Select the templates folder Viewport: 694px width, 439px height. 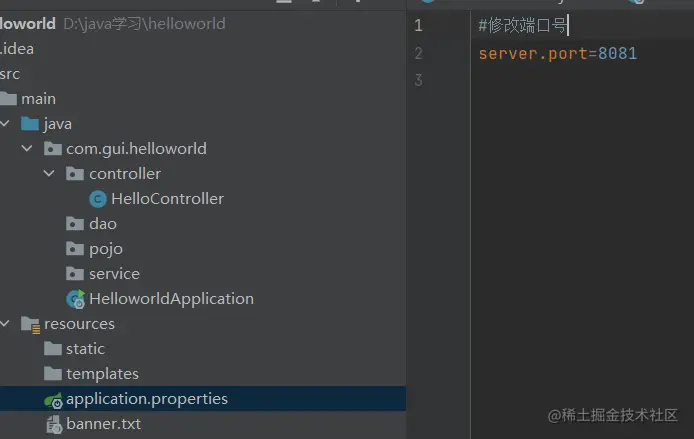[102, 374]
